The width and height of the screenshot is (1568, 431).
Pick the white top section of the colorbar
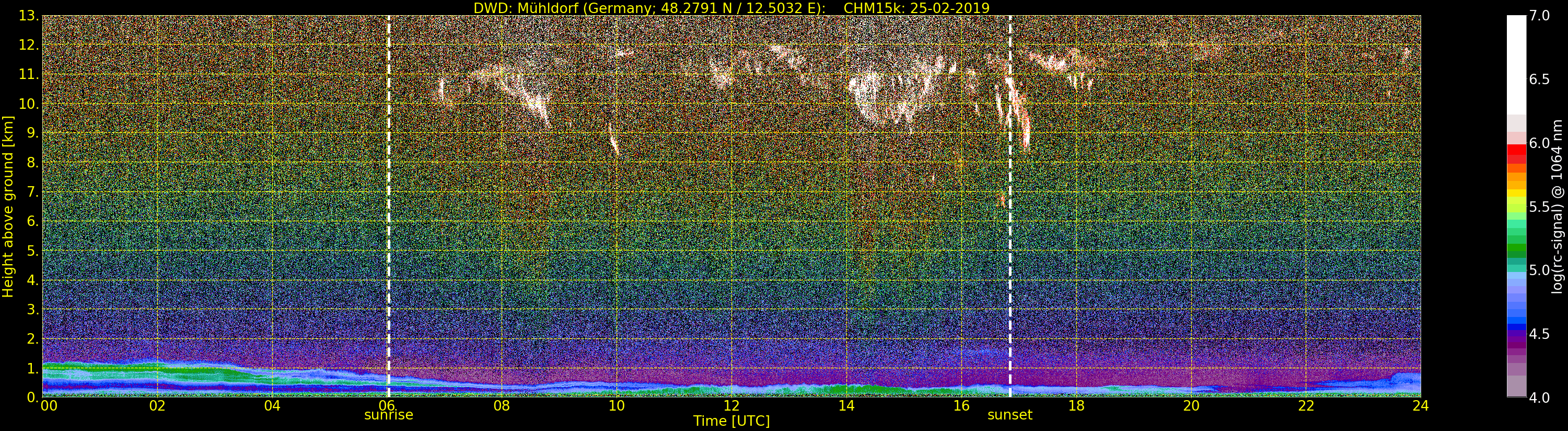click(x=1516, y=65)
